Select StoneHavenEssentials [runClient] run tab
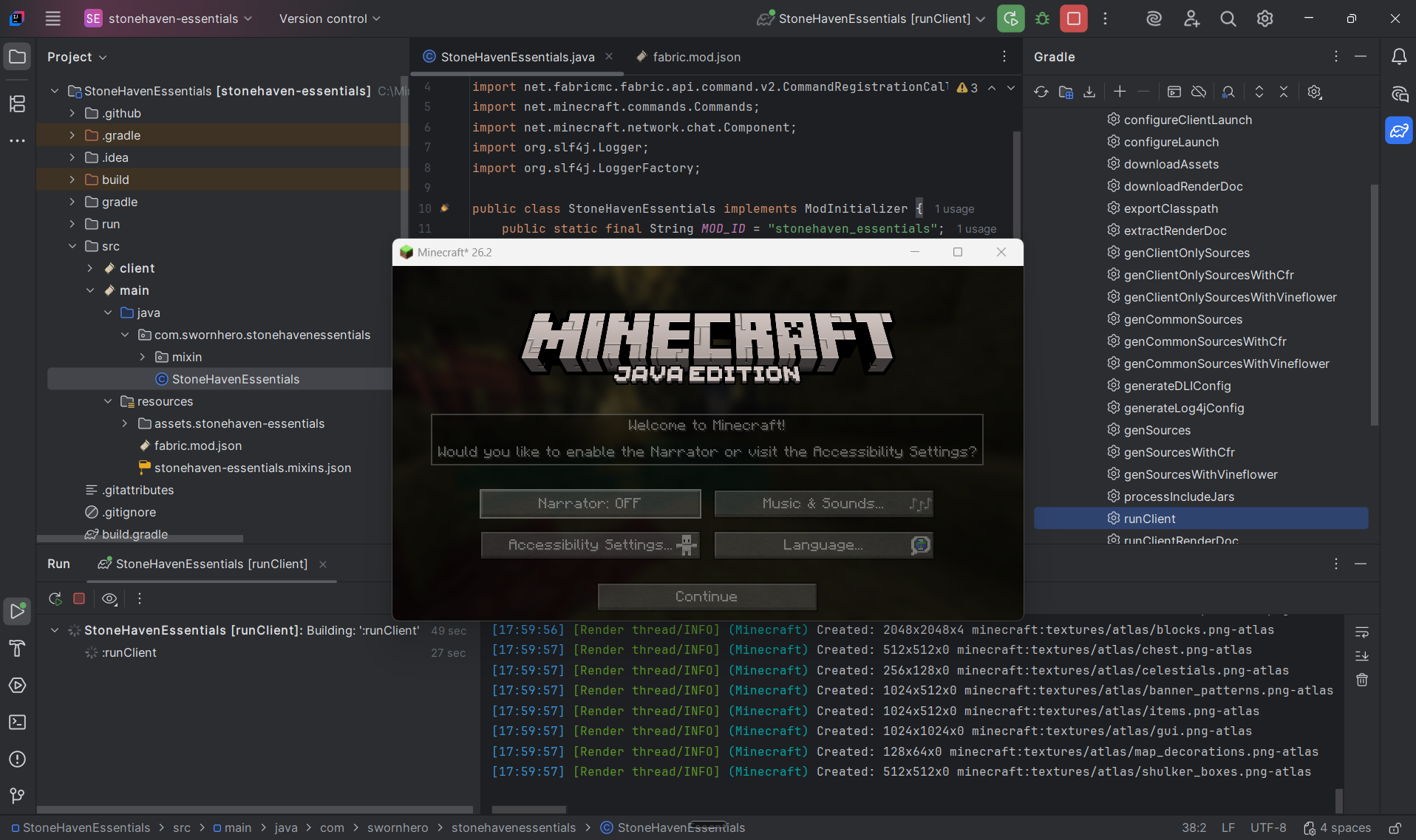The image size is (1416, 840). (211, 564)
